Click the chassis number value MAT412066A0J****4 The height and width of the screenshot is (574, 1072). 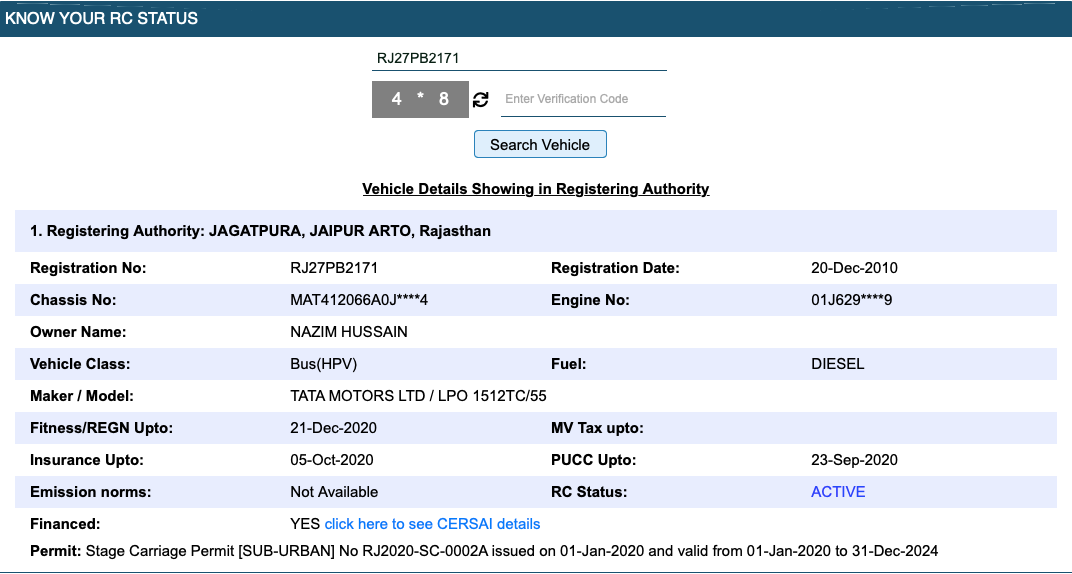359,300
